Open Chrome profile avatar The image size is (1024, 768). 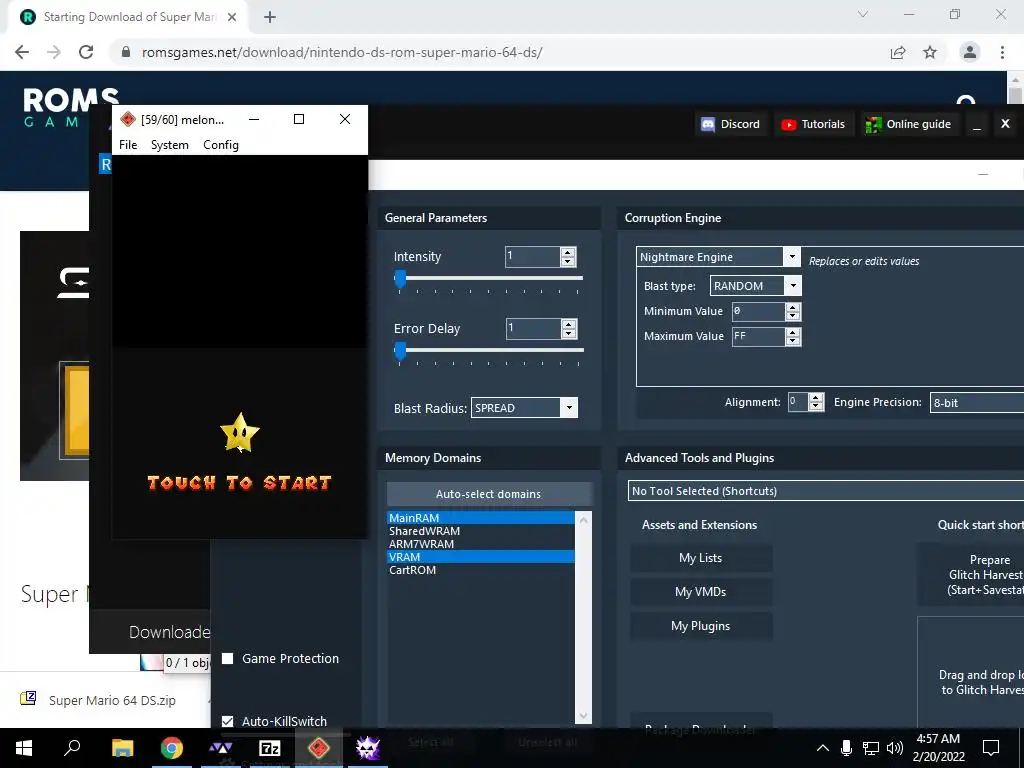970,52
